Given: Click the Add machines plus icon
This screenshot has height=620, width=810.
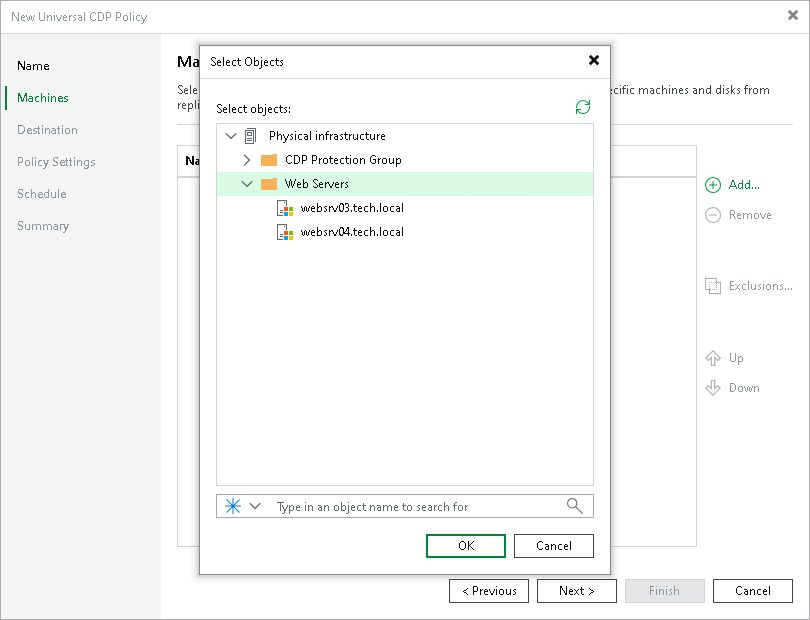Looking at the screenshot, I should point(712,185).
